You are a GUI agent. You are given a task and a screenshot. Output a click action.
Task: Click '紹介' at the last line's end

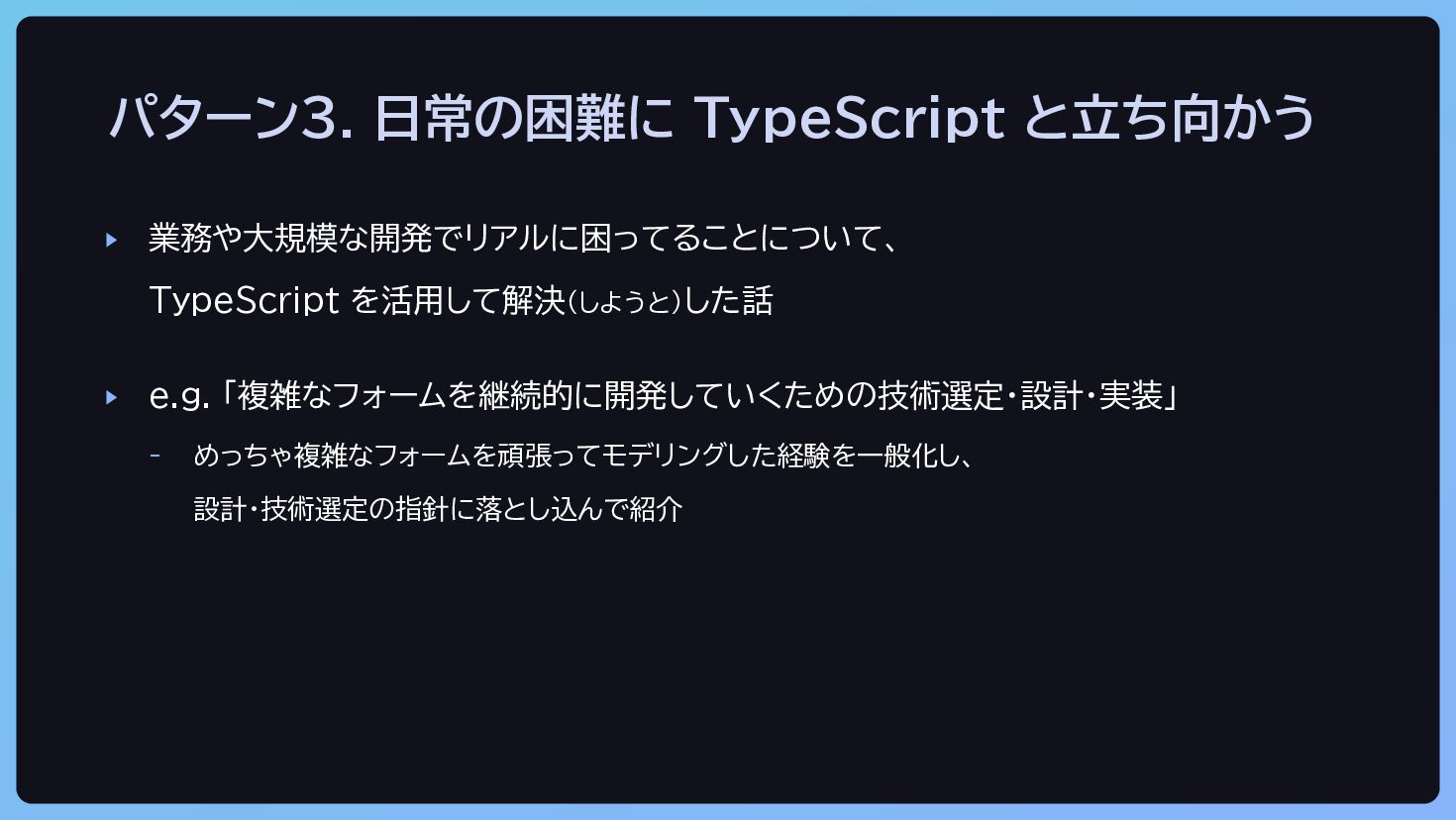pos(657,509)
